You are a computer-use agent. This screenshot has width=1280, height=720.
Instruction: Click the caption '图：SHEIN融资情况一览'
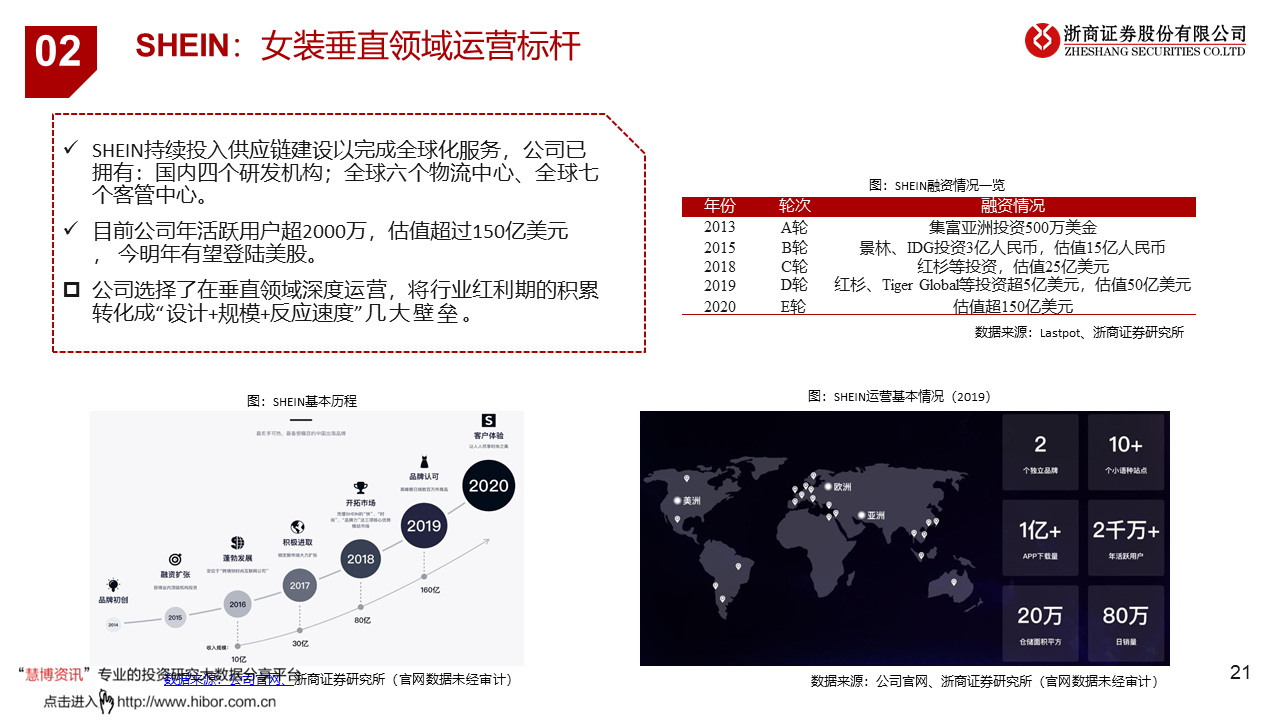tap(937, 185)
